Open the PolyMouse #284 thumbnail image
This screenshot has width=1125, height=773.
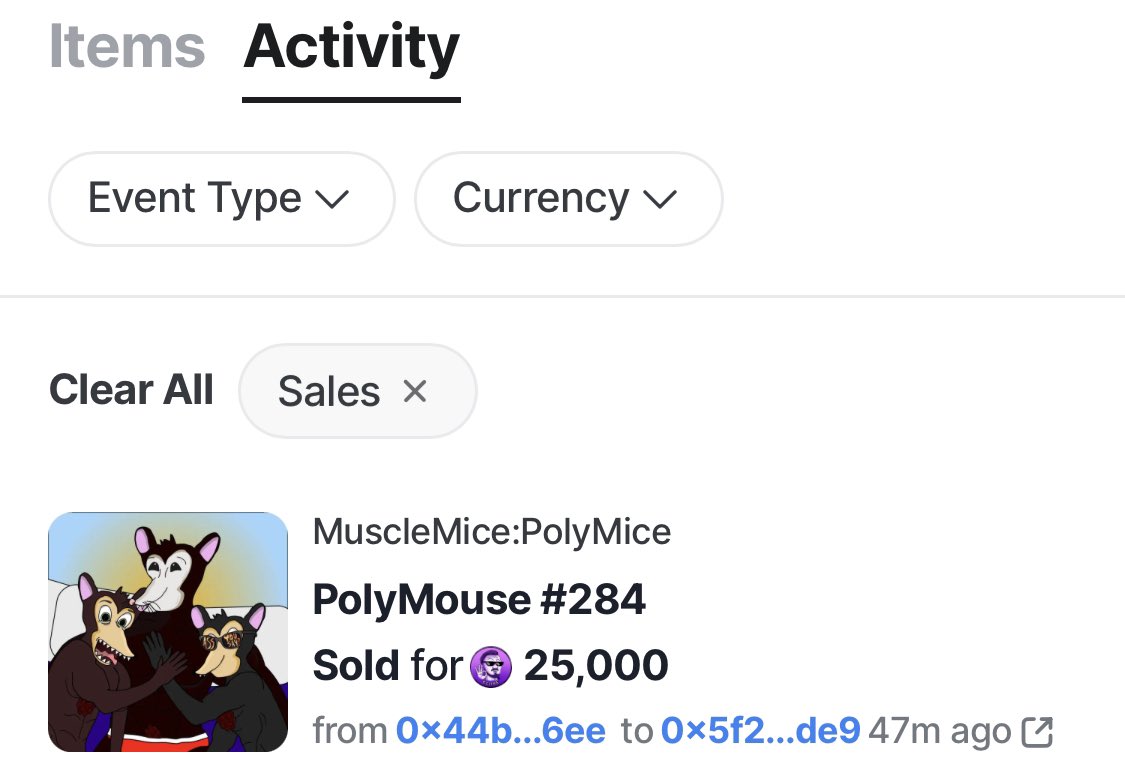(x=168, y=632)
